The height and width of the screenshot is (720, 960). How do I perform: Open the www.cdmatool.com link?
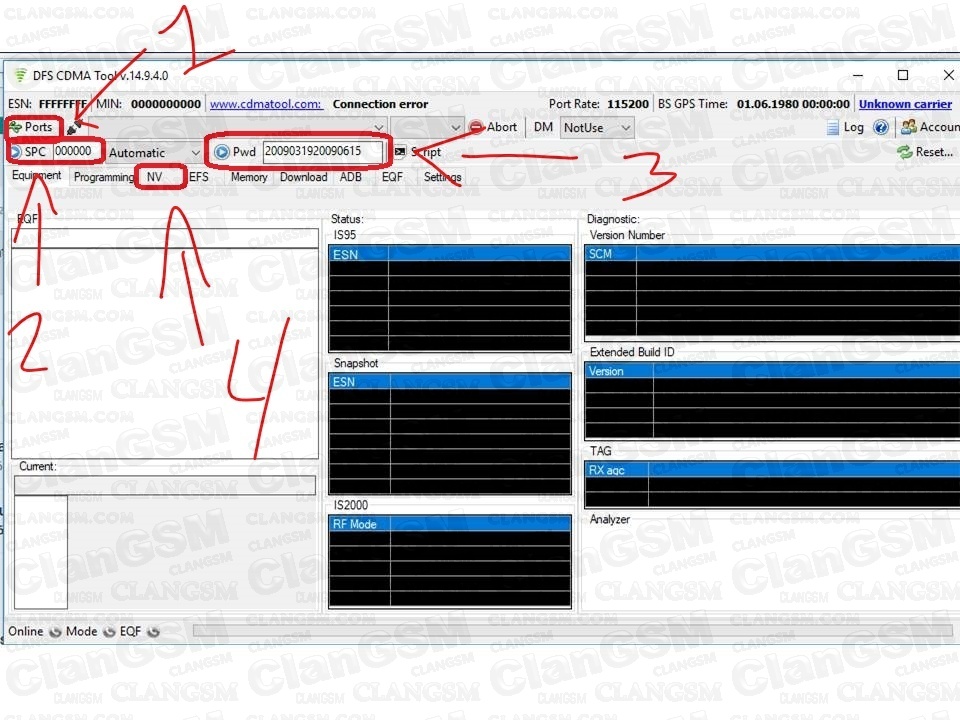(x=266, y=104)
